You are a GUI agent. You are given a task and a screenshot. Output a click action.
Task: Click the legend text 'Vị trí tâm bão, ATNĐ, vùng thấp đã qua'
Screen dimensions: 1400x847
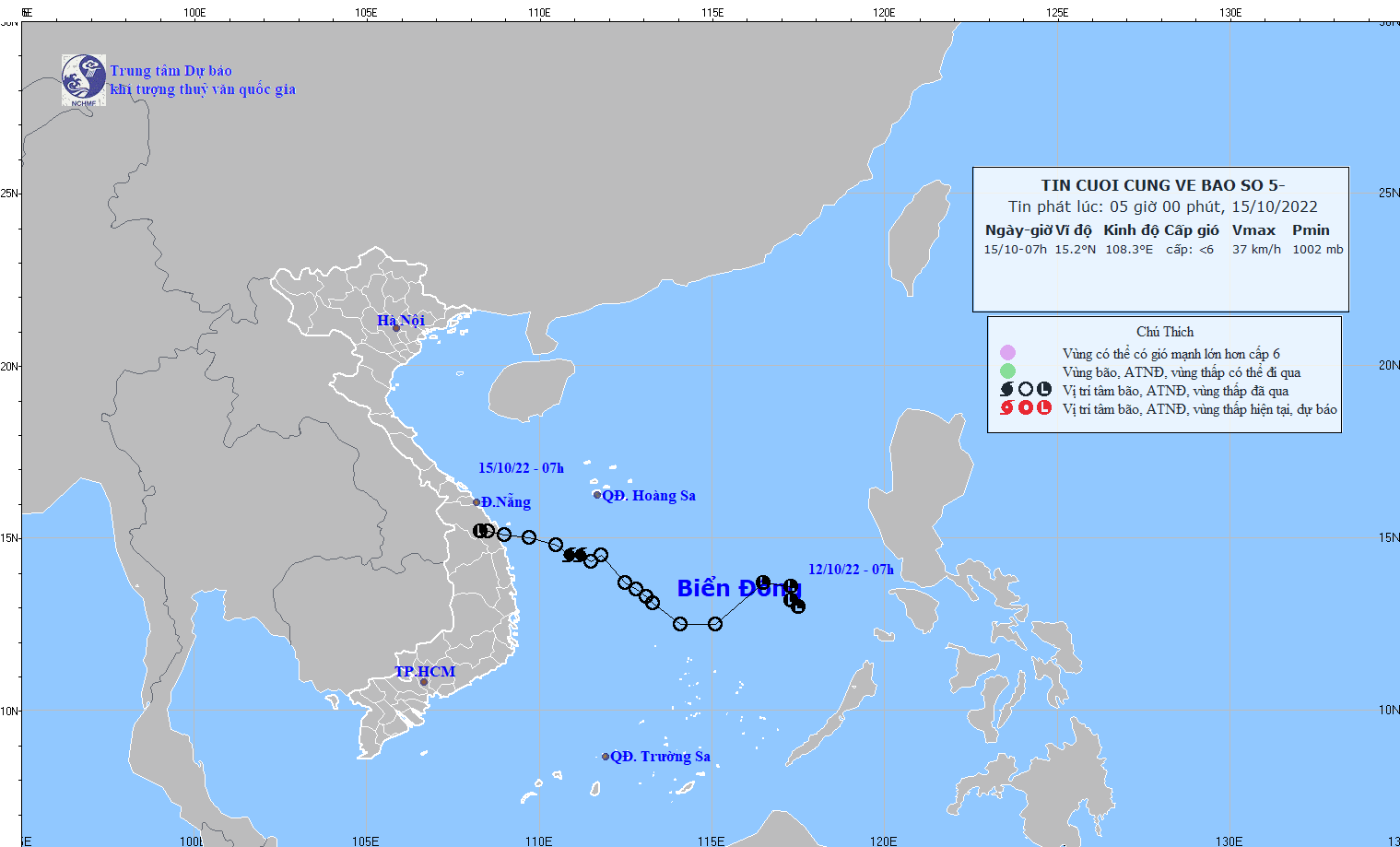(x=1175, y=391)
